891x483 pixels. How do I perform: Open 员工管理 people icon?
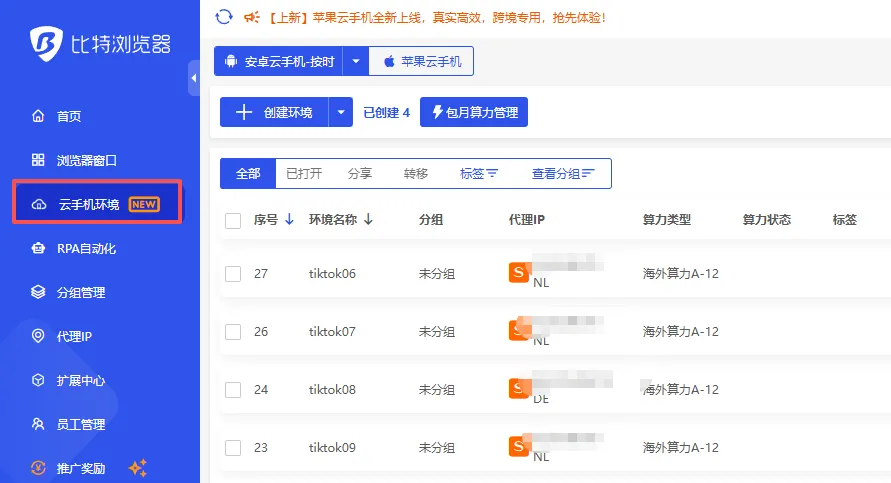coord(38,424)
